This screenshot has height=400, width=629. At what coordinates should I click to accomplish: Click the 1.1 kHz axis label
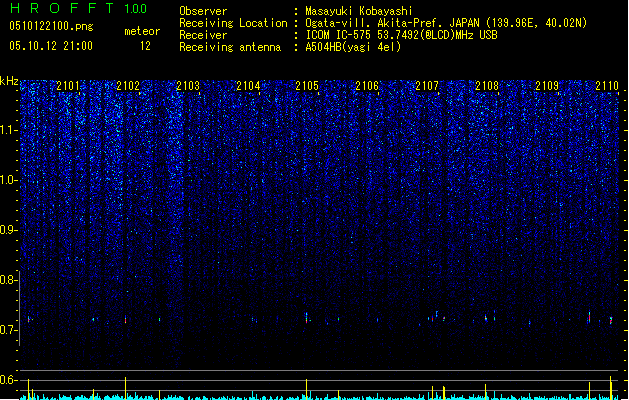(x=8, y=130)
